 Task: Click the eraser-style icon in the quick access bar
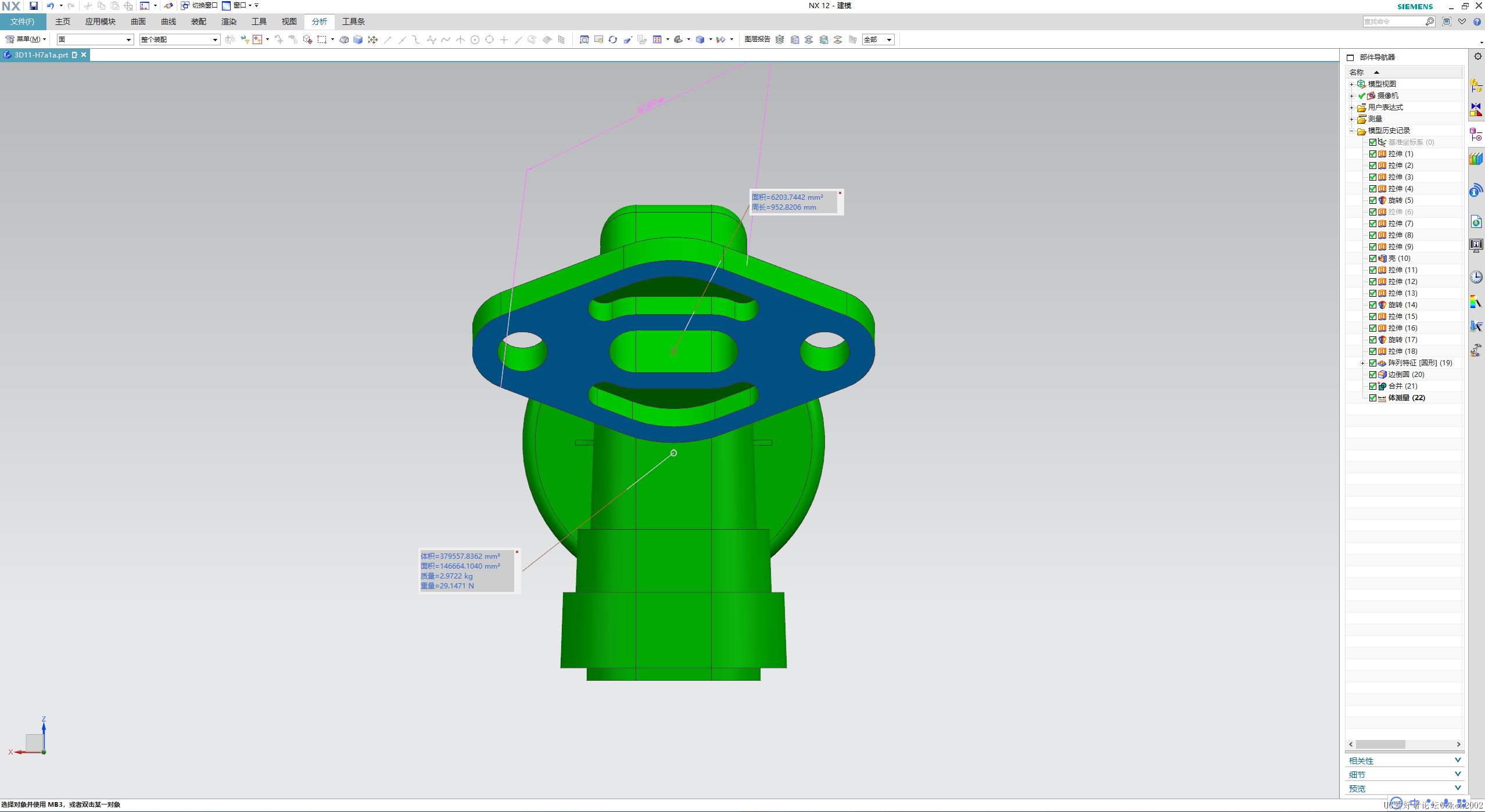point(168,6)
